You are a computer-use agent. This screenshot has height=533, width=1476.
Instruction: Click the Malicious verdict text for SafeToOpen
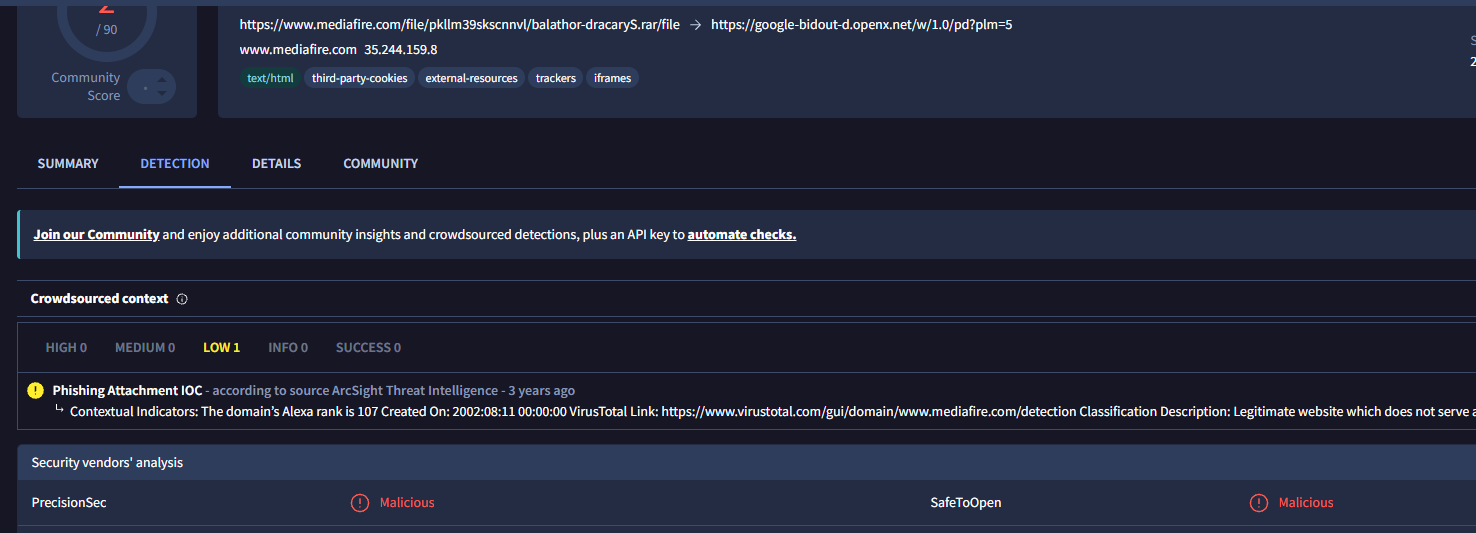pyautogui.click(x=1306, y=503)
